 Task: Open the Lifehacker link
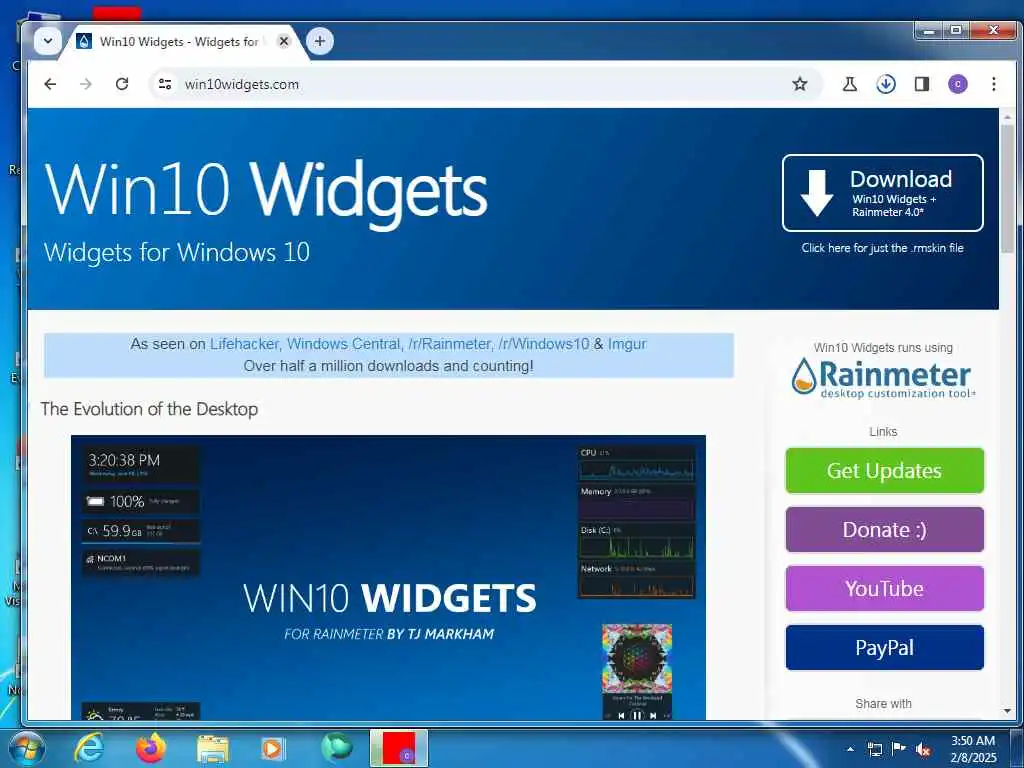[244, 344]
